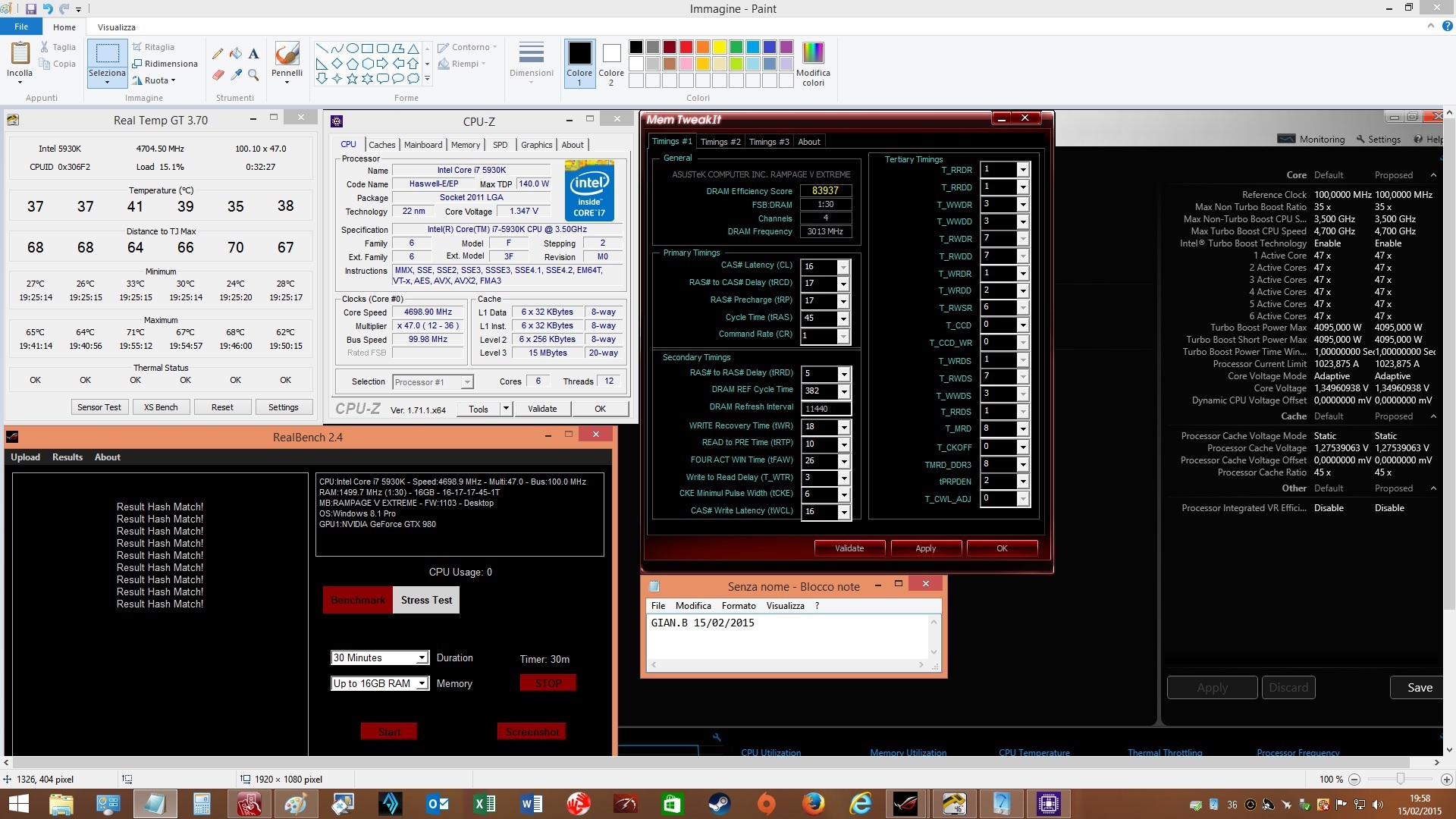Choose the triangle shape in Forme
The height and width of the screenshot is (819, 1456).
coord(413,48)
